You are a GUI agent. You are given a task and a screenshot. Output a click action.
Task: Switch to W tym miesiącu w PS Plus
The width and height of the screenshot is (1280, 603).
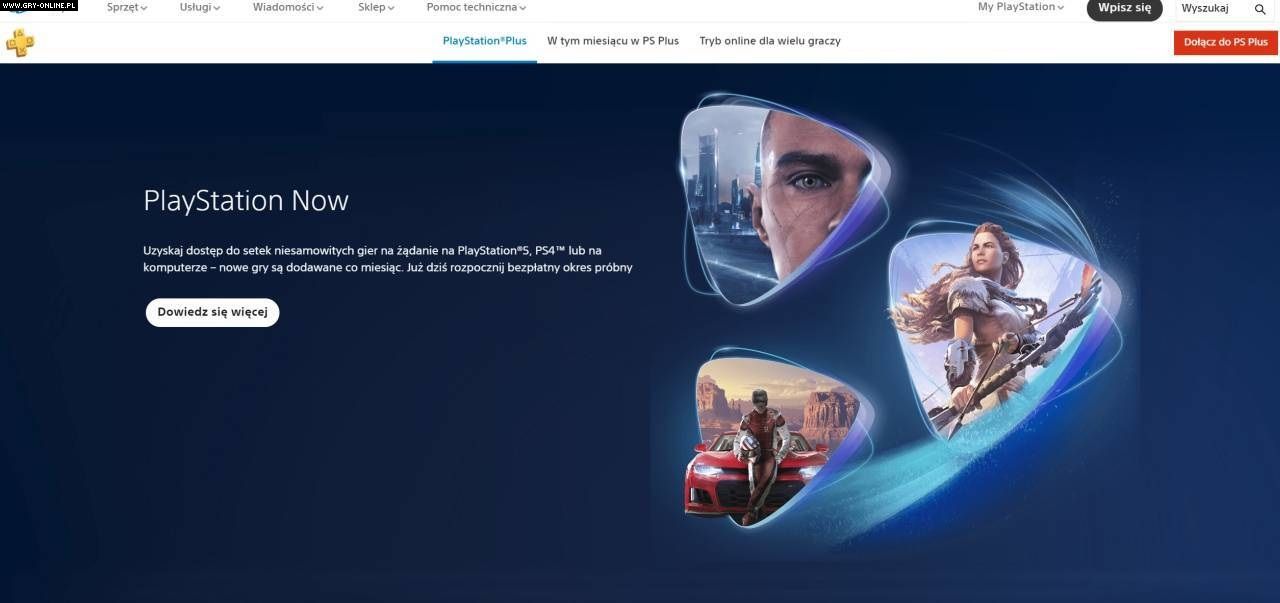click(x=613, y=41)
